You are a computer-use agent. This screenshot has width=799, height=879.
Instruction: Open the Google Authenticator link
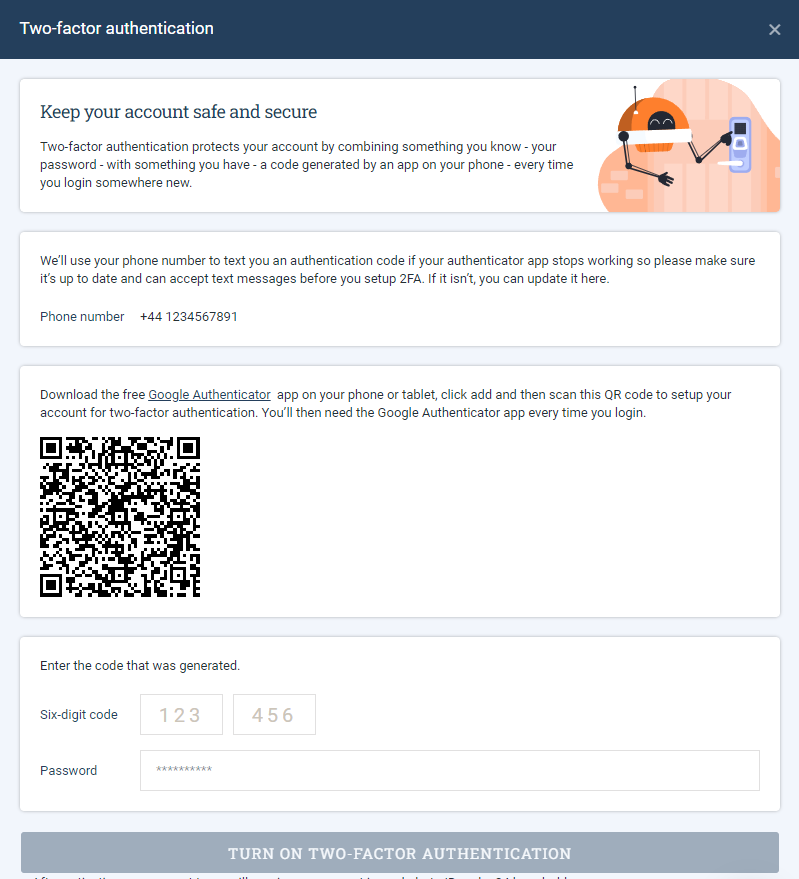coord(209,395)
